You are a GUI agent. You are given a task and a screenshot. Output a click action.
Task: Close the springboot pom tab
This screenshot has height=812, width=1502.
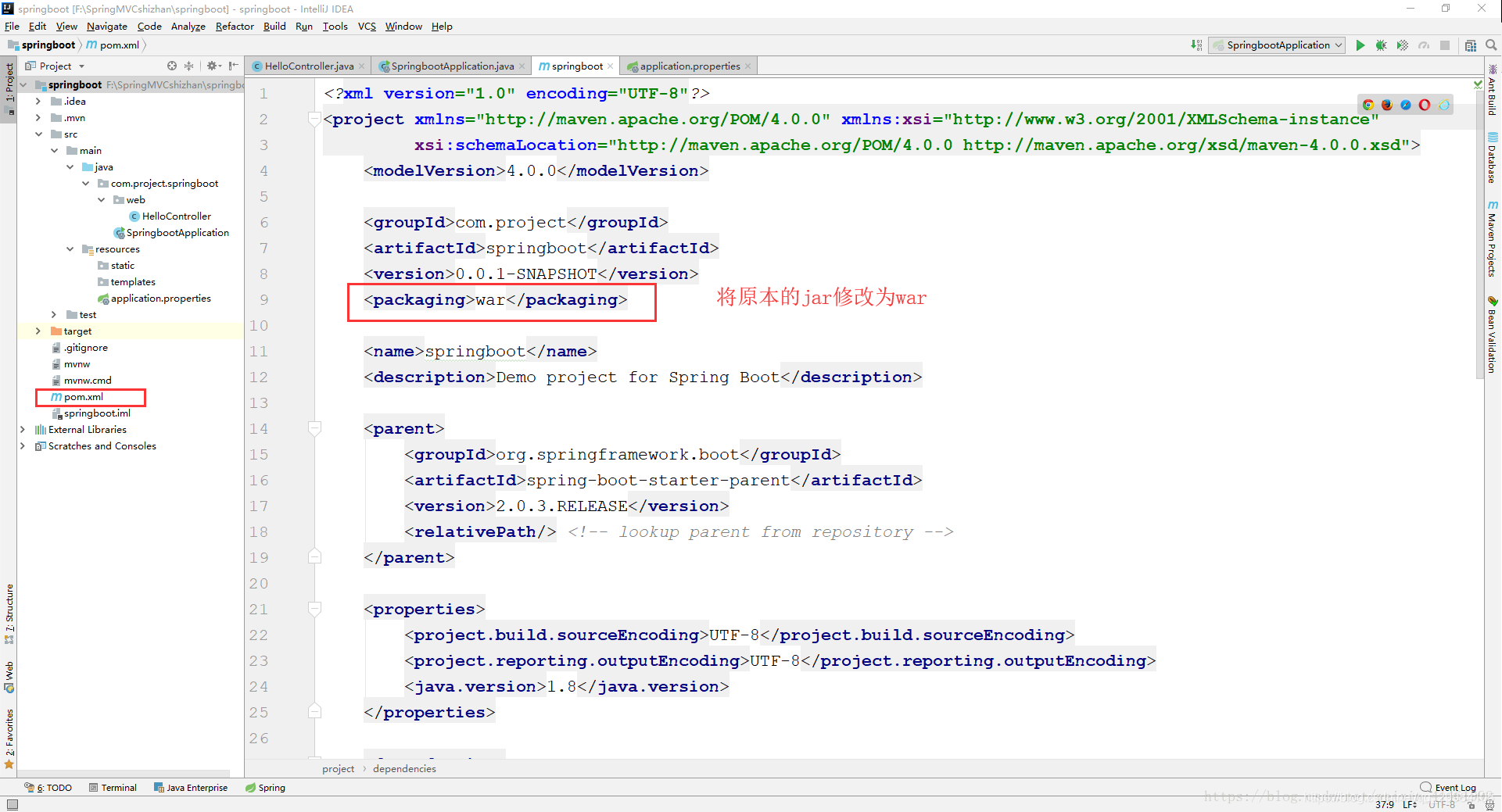click(611, 66)
